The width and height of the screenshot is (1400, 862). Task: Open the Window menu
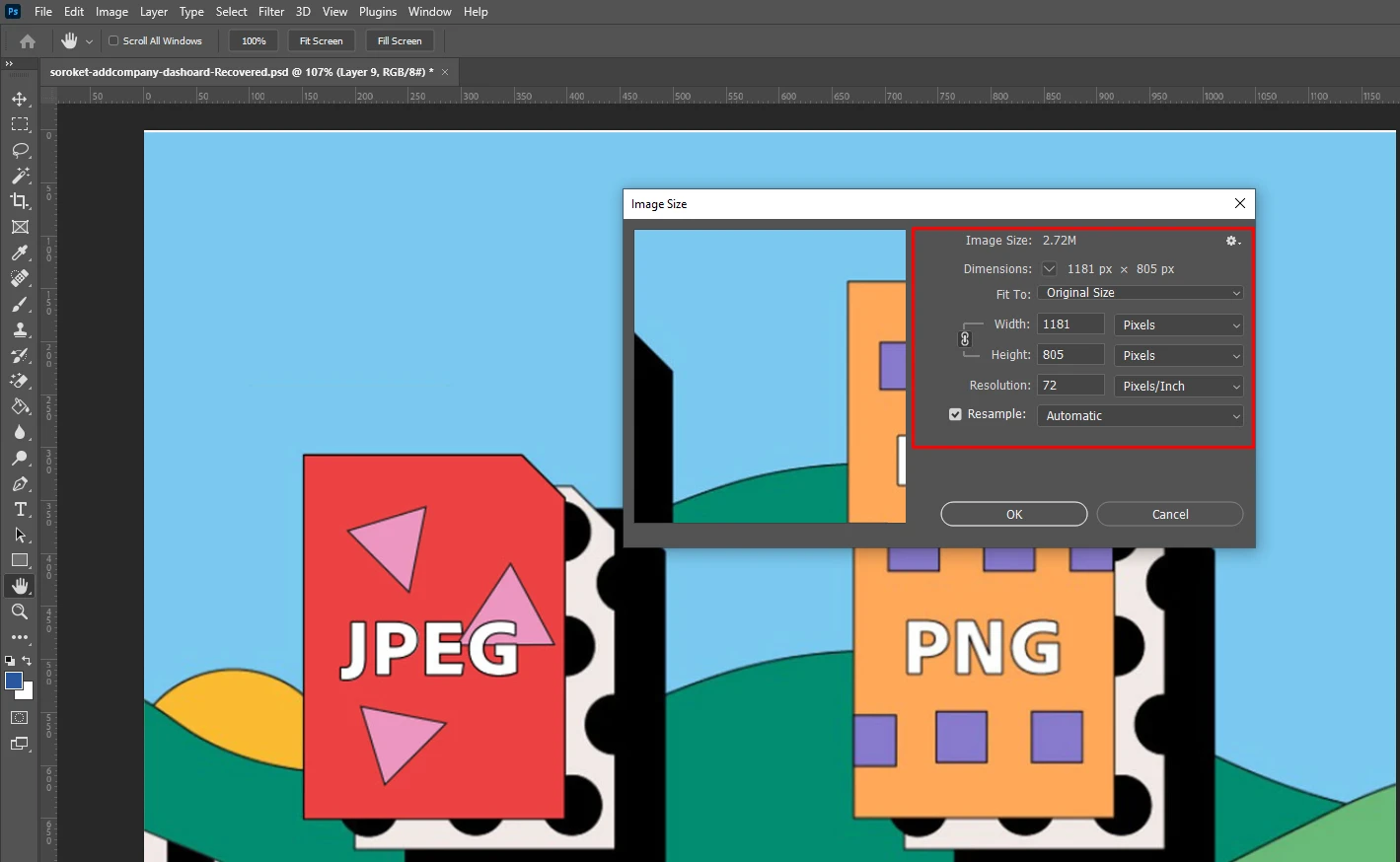tap(429, 12)
